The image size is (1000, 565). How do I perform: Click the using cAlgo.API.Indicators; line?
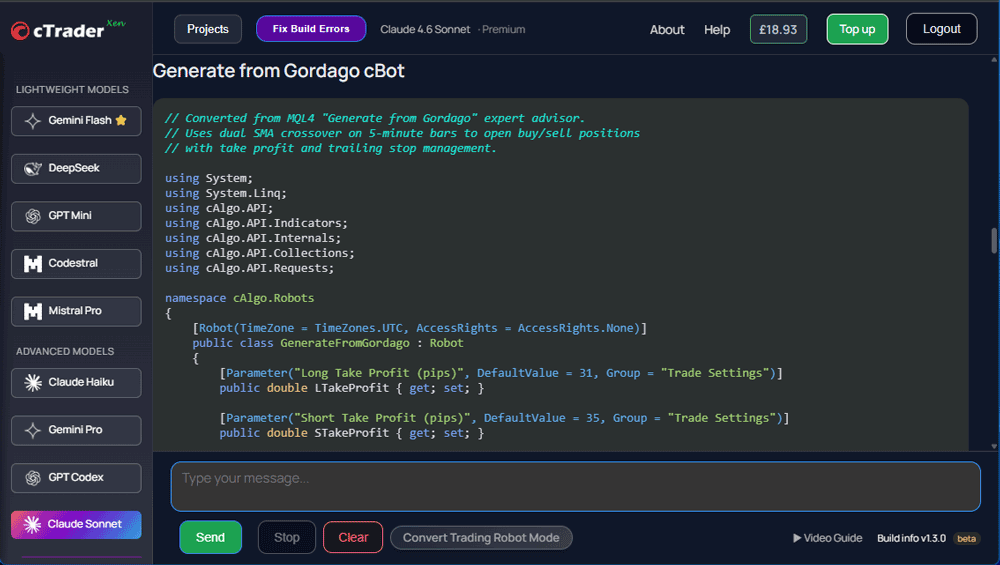(x=256, y=223)
